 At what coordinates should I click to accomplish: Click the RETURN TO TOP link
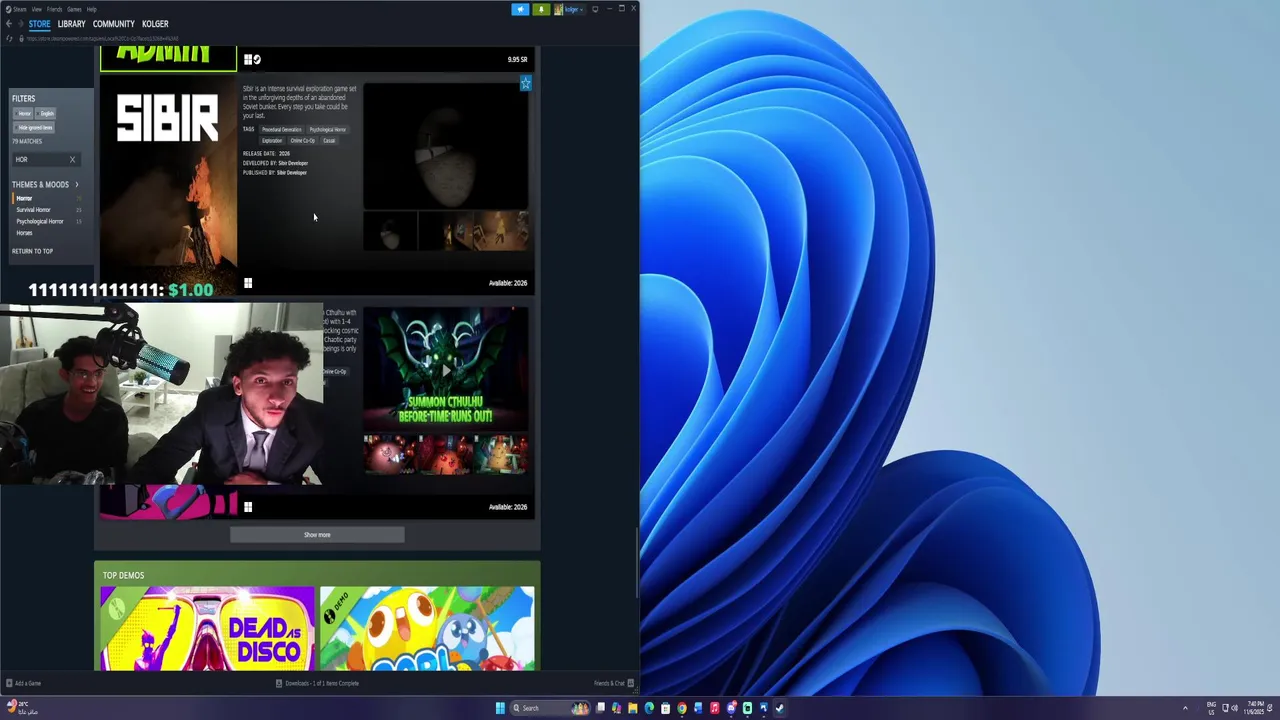click(32, 251)
